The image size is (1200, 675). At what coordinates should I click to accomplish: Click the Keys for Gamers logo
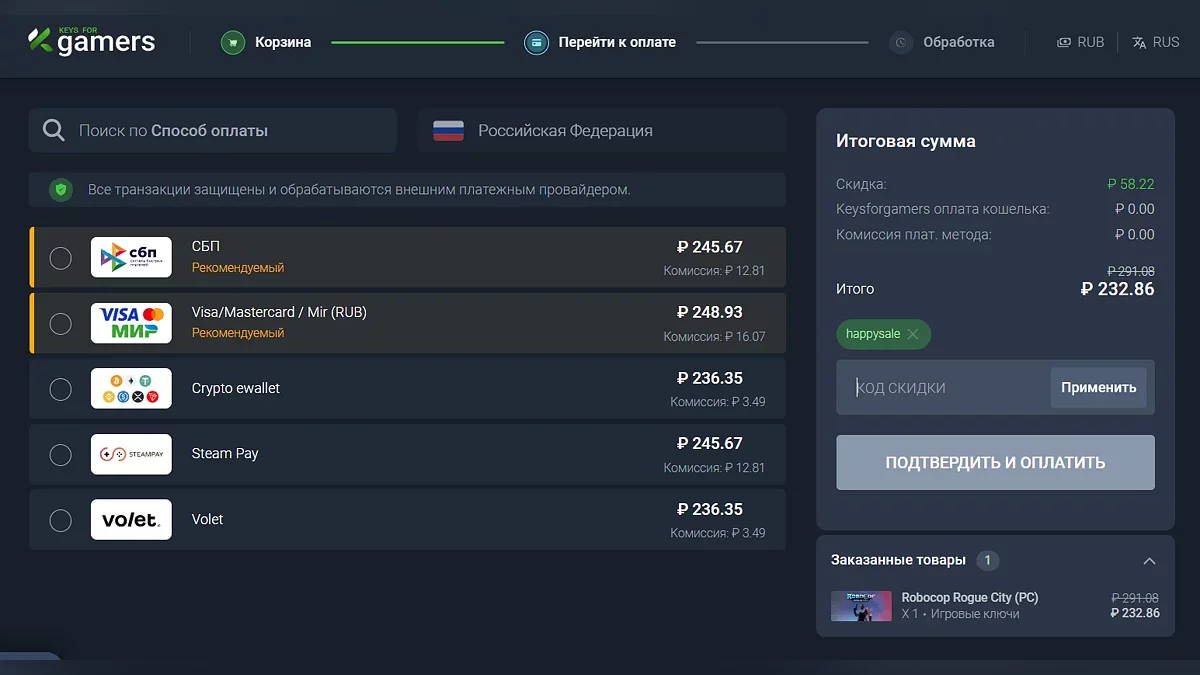91,41
